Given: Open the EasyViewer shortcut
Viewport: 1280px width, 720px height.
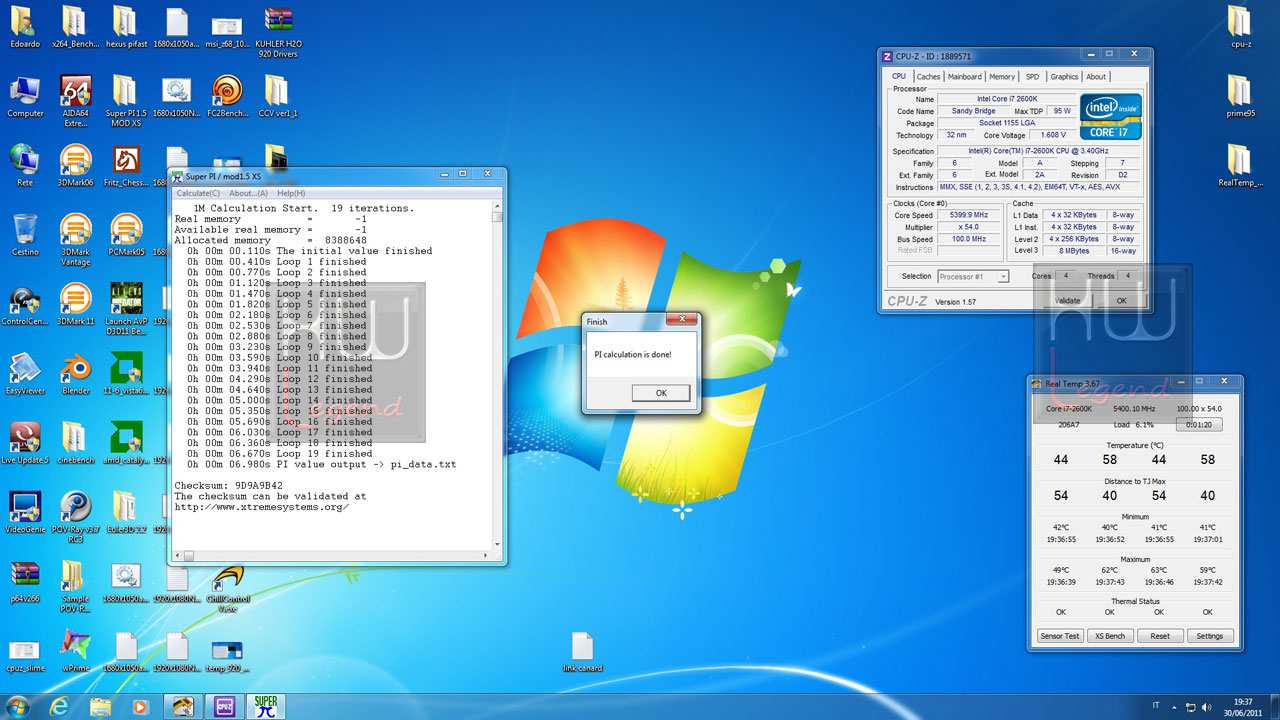Looking at the screenshot, I should click(25, 374).
